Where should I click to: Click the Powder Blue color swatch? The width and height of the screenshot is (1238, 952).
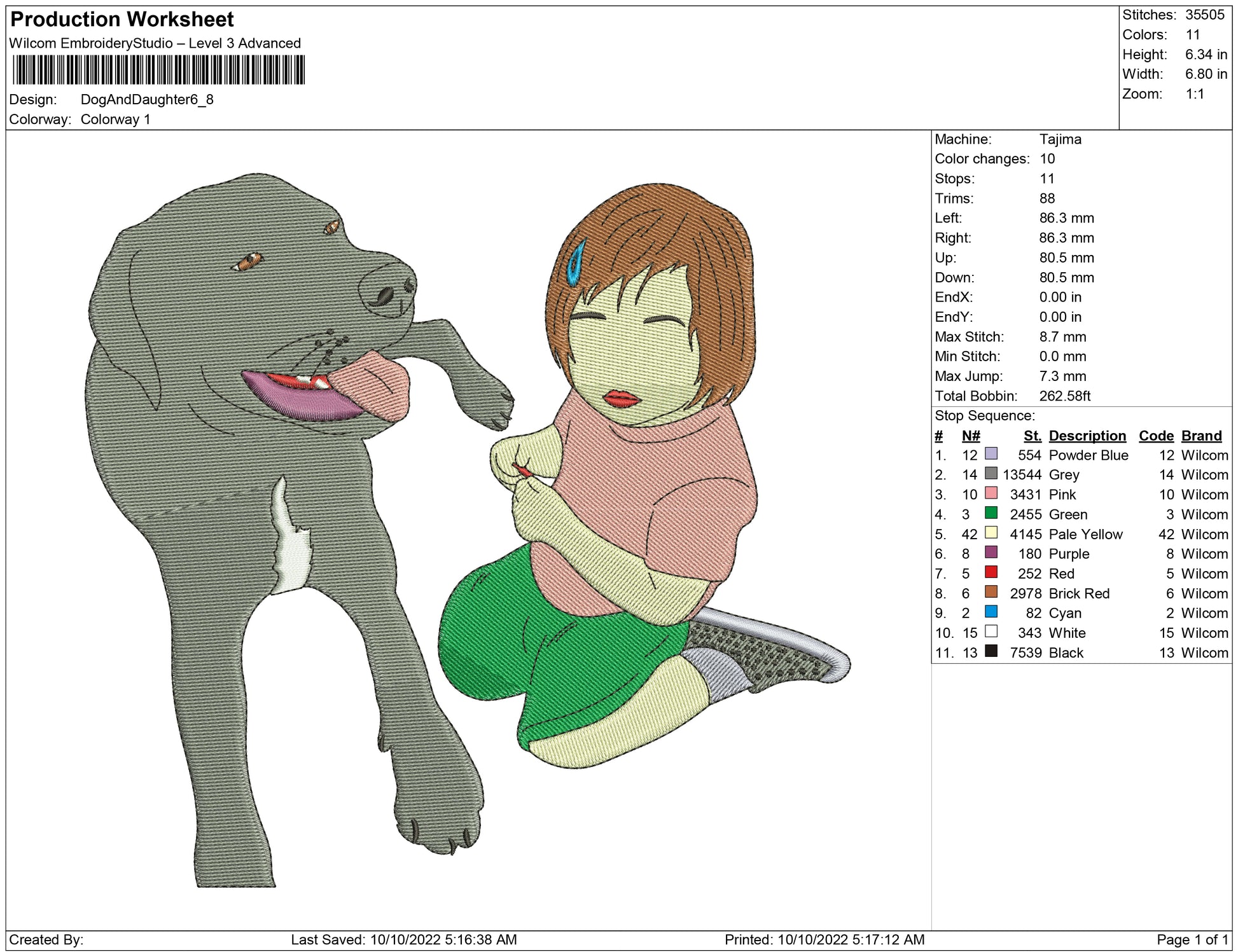point(991,454)
